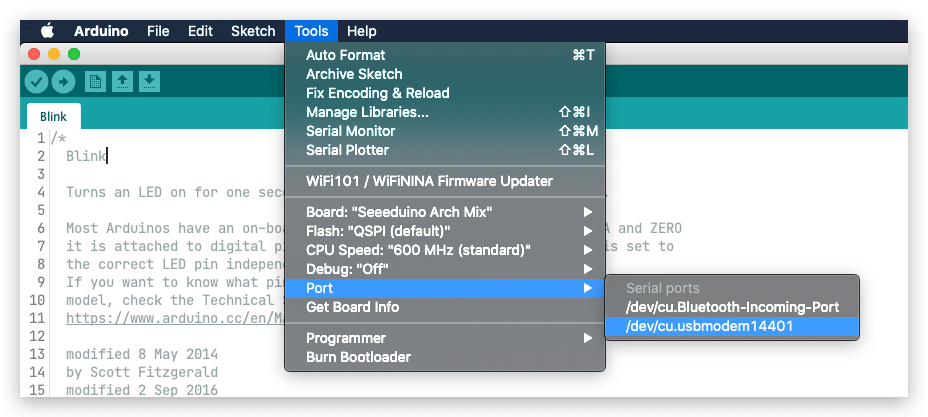Click the green zoom window button

click(74, 54)
